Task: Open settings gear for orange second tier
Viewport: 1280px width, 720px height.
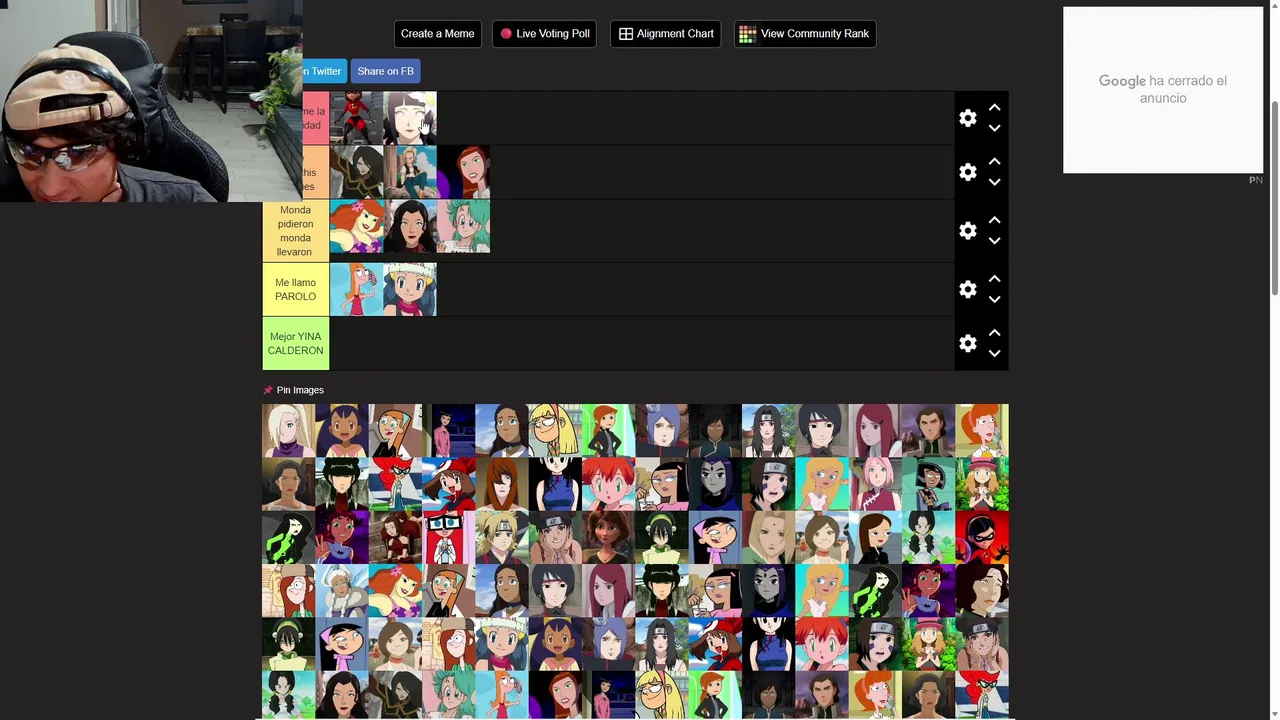Action: click(x=967, y=172)
